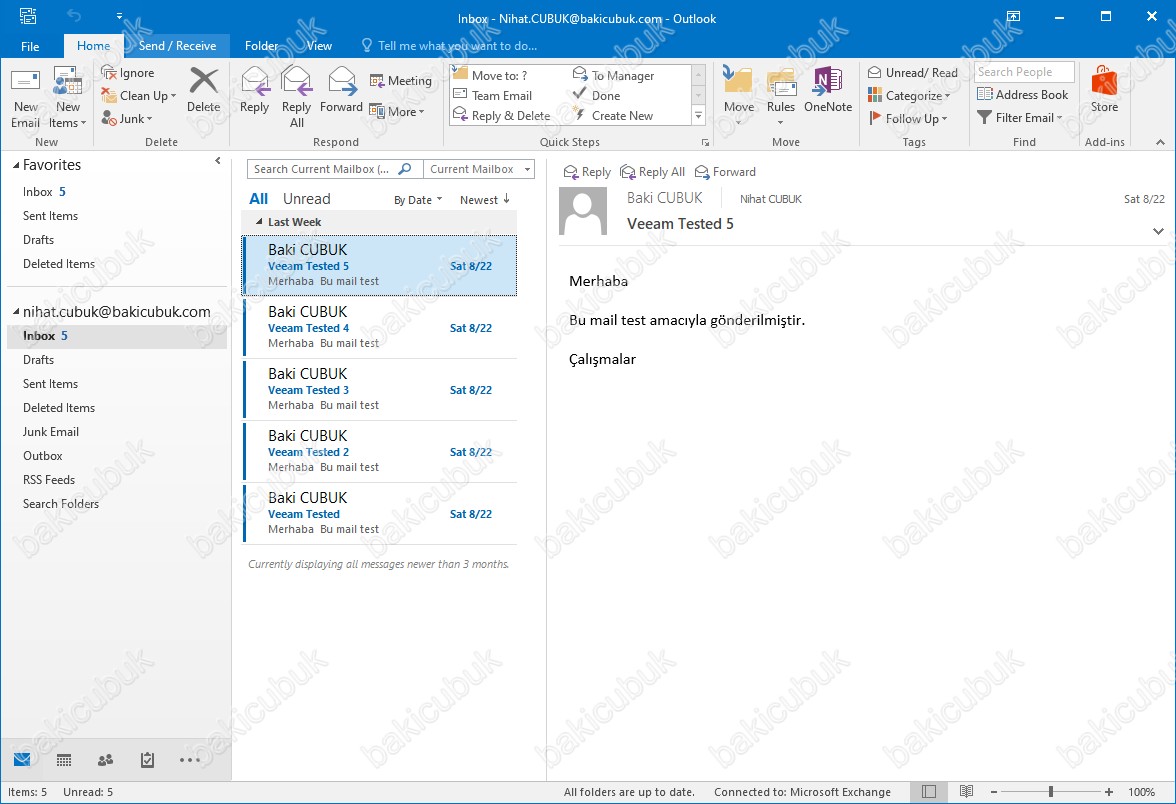Screen dimensions: 1176x804
Task: Click Ignore conversation icon
Action: click(x=128, y=73)
